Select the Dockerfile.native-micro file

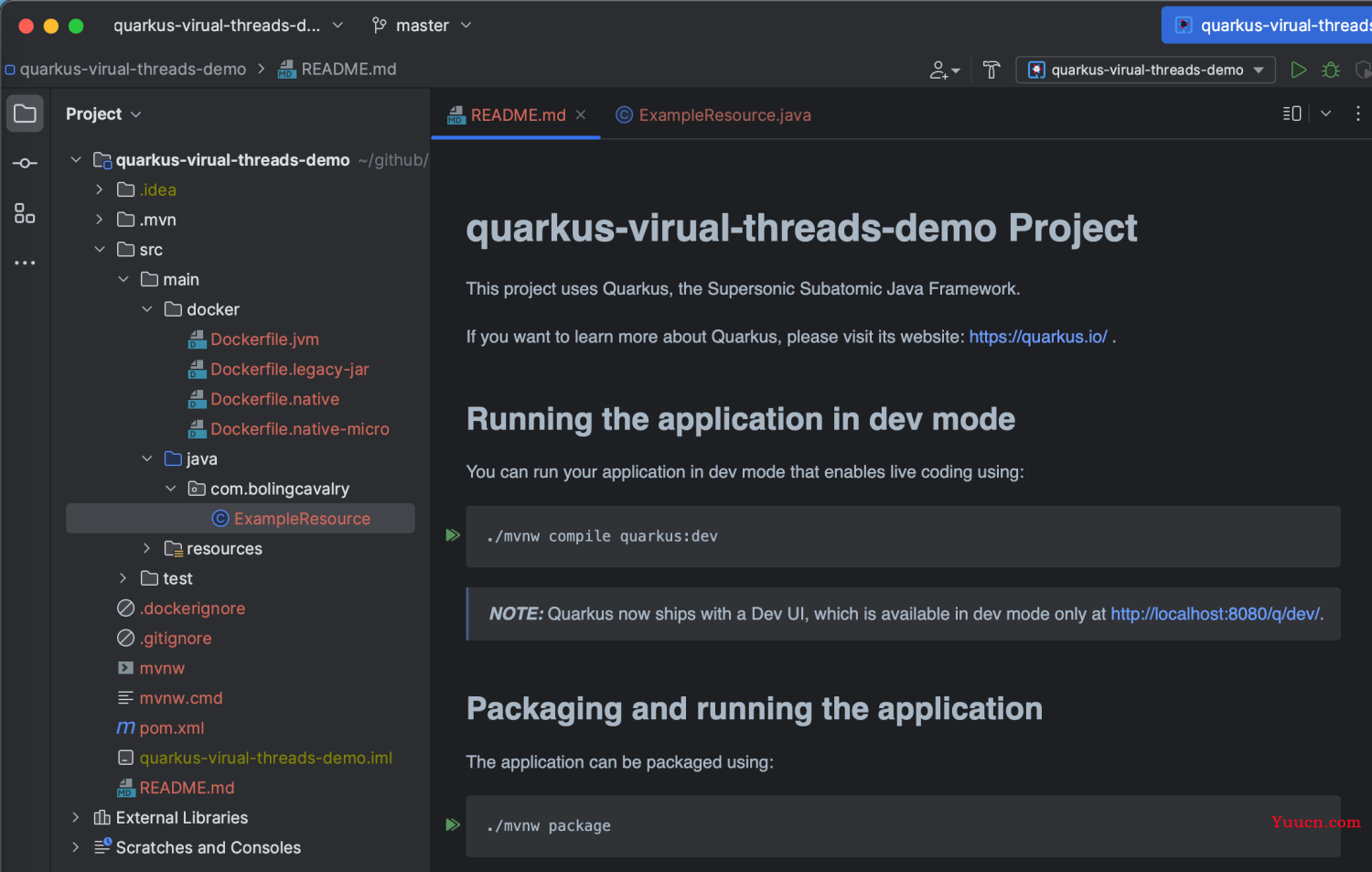[x=289, y=429]
